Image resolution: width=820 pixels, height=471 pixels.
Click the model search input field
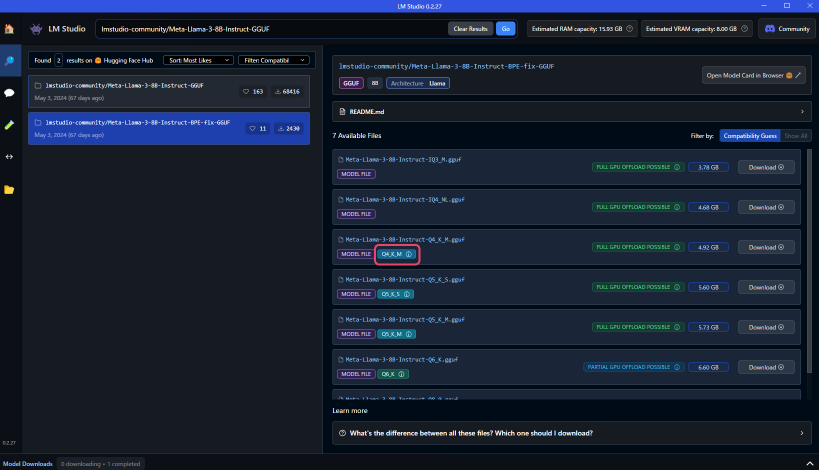(270, 29)
